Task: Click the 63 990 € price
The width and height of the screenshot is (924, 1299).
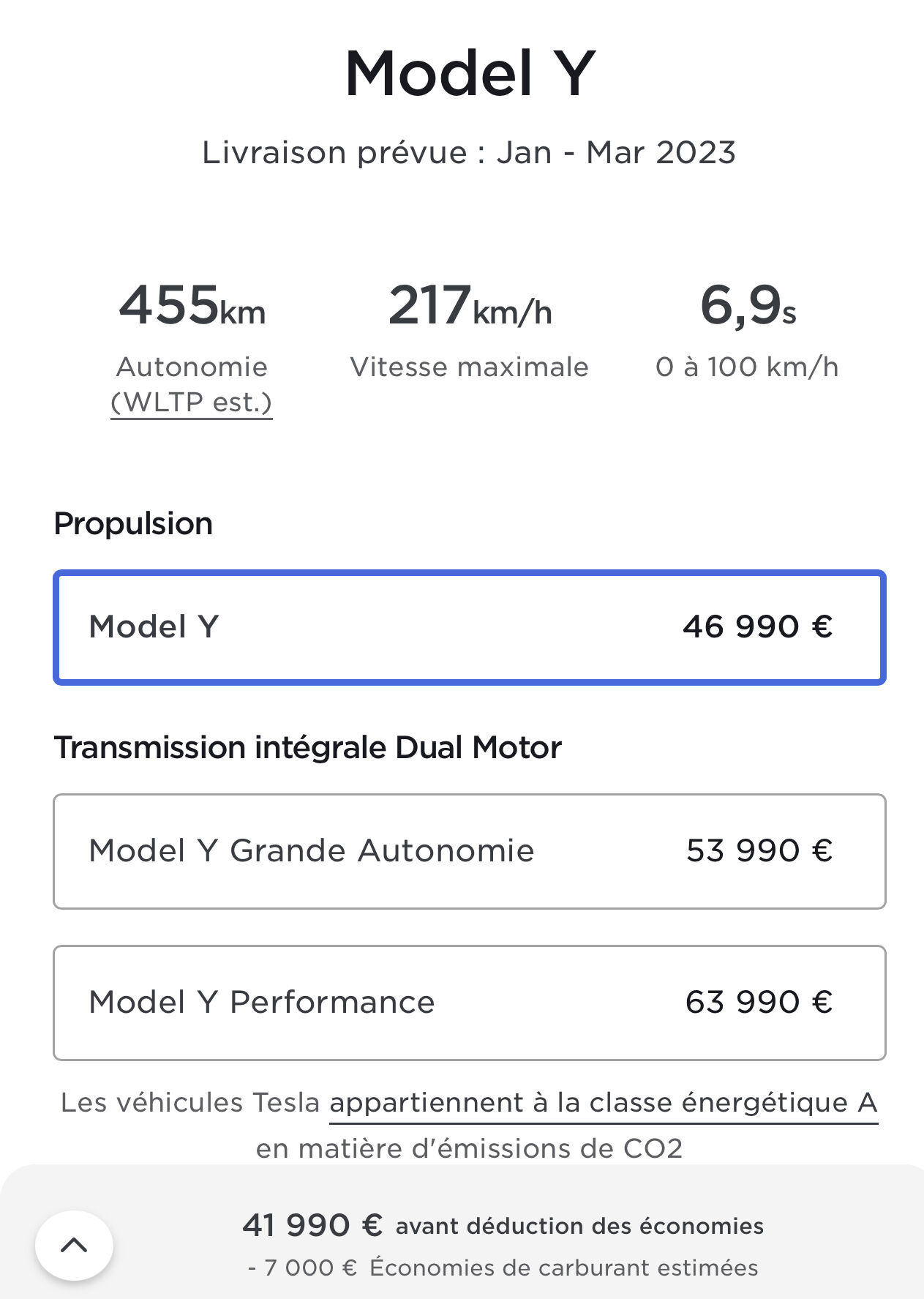Action: tap(759, 1002)
